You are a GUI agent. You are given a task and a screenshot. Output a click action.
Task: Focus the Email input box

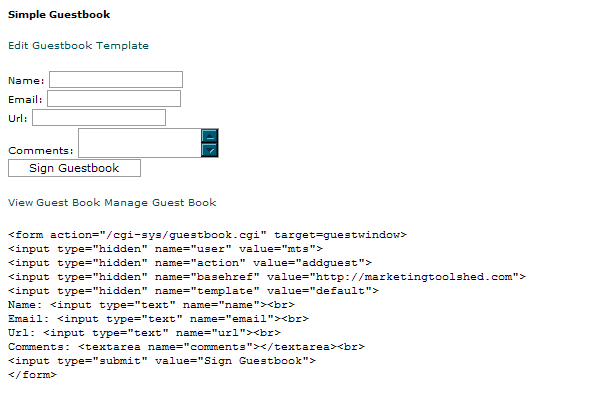pyautogui.click(x=114, y=99)
